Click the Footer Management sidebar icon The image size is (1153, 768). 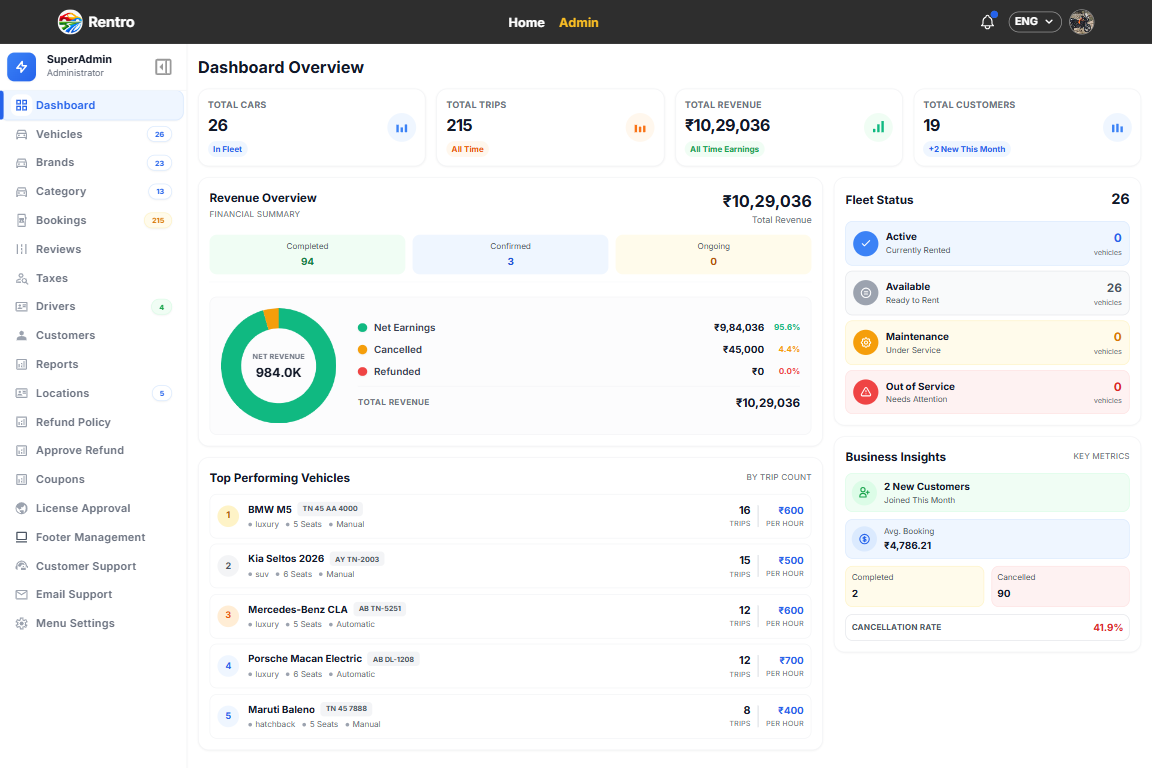[21, 537]
